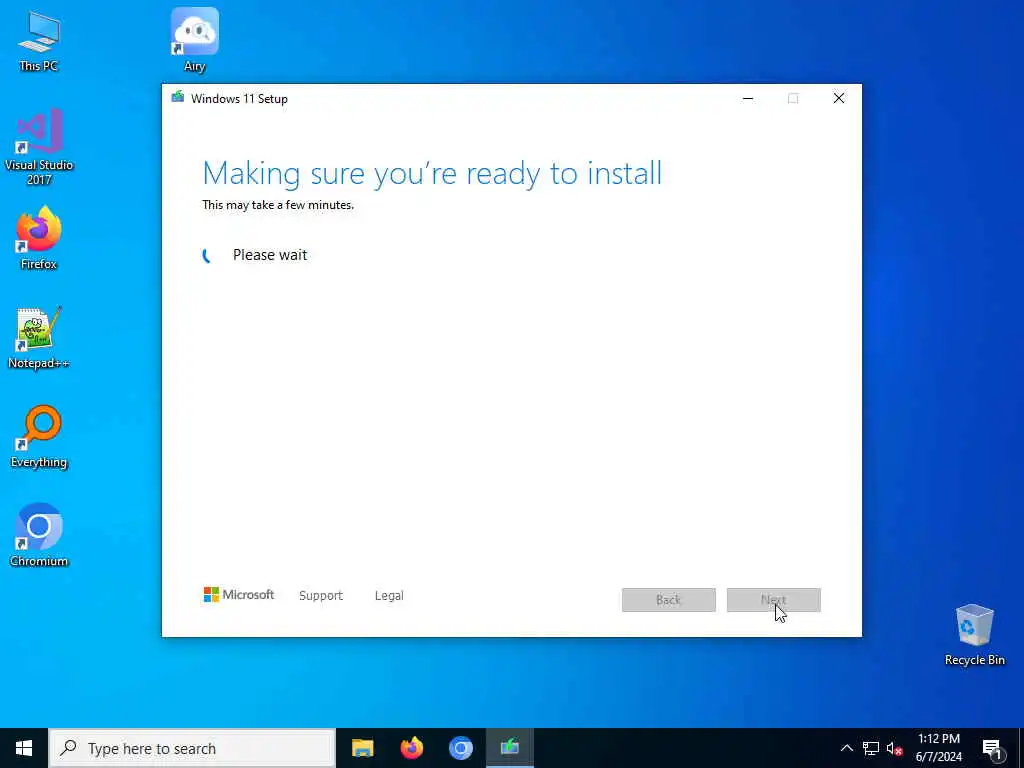
Task: Click the Support link in Setup
Action: pyautogui.click(x=321, y=596)
